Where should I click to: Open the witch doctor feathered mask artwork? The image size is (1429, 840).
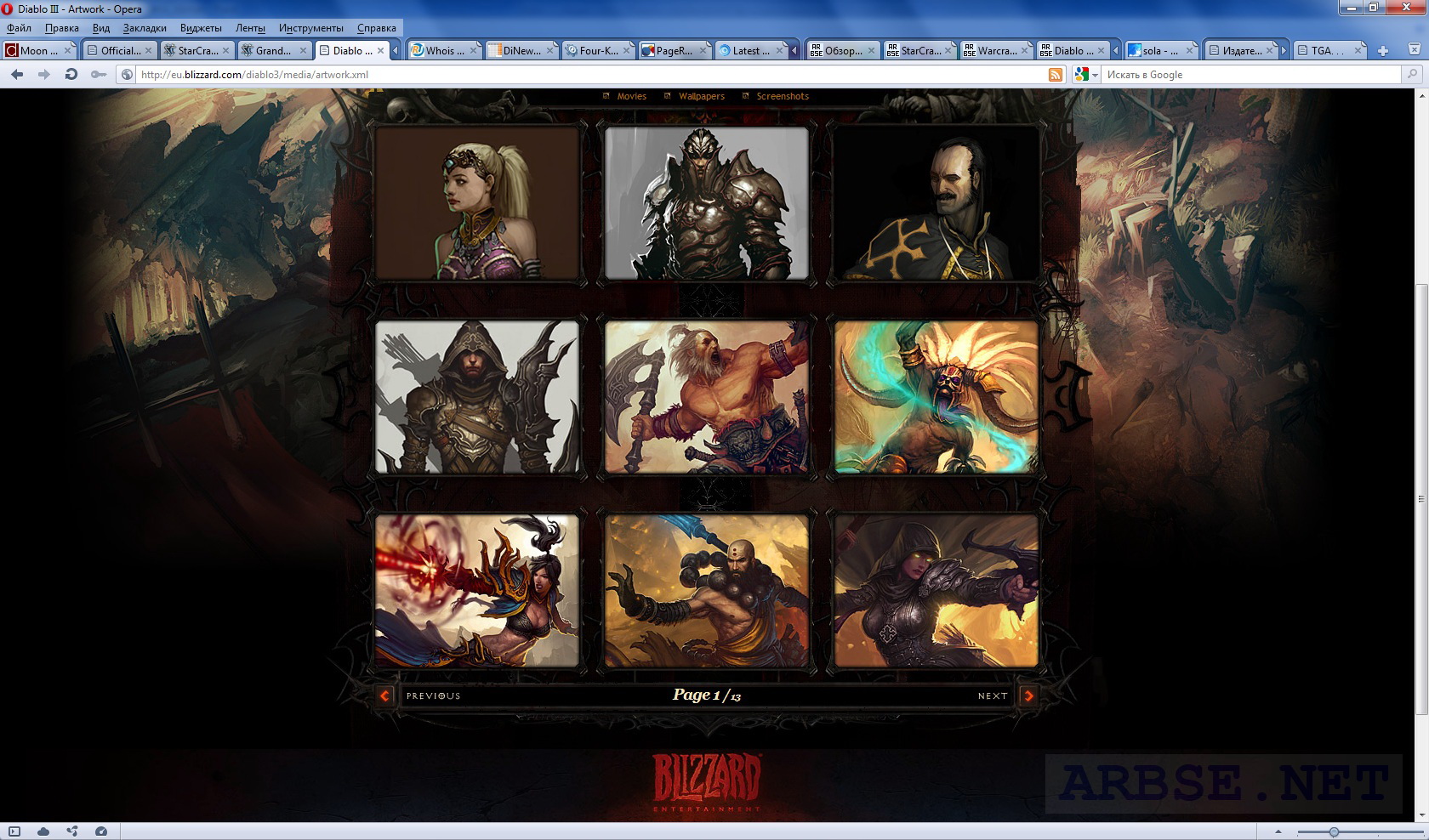937,397
